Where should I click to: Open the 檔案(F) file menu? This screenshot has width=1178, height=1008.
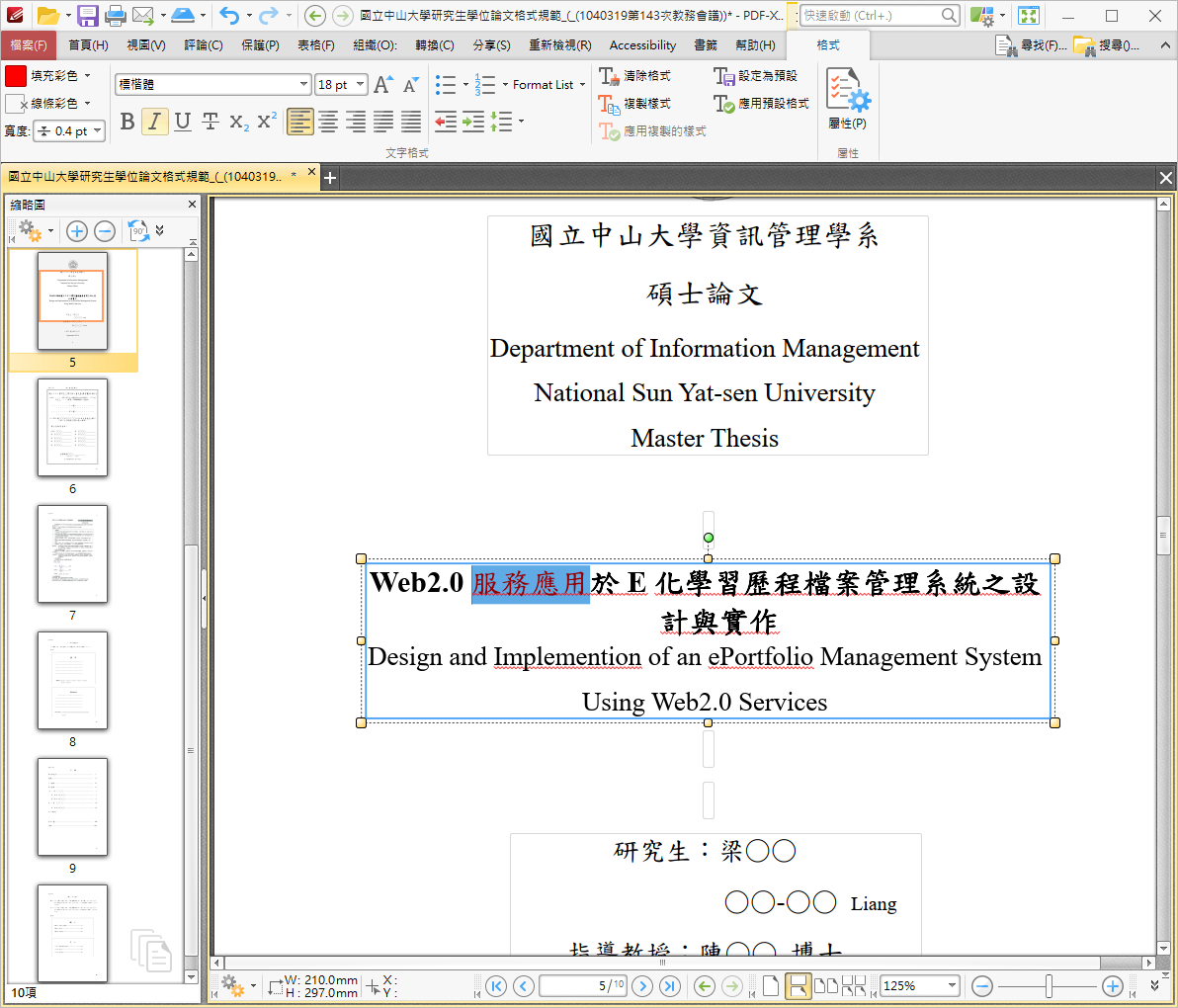pyautogui.click(x=29, y=45)
